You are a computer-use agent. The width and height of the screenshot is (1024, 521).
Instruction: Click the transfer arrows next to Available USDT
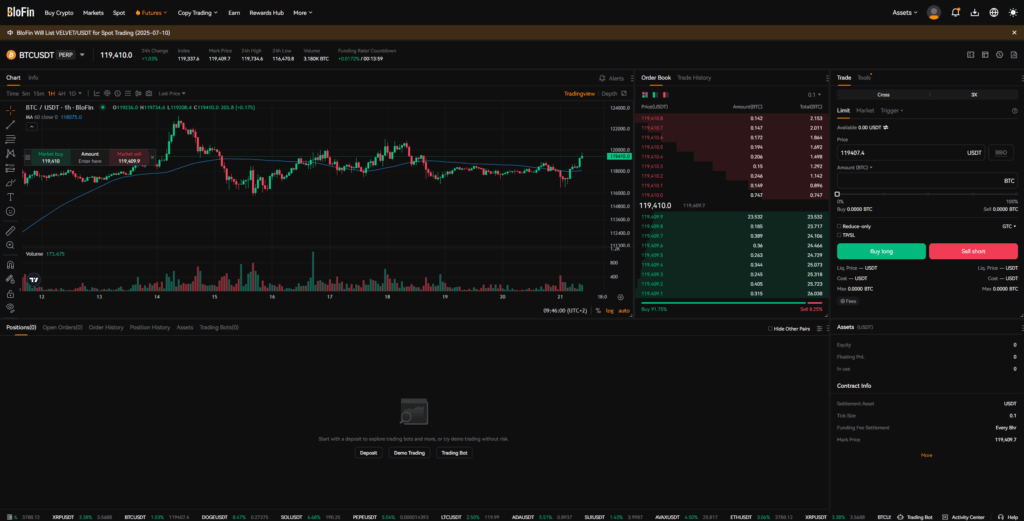886,127
